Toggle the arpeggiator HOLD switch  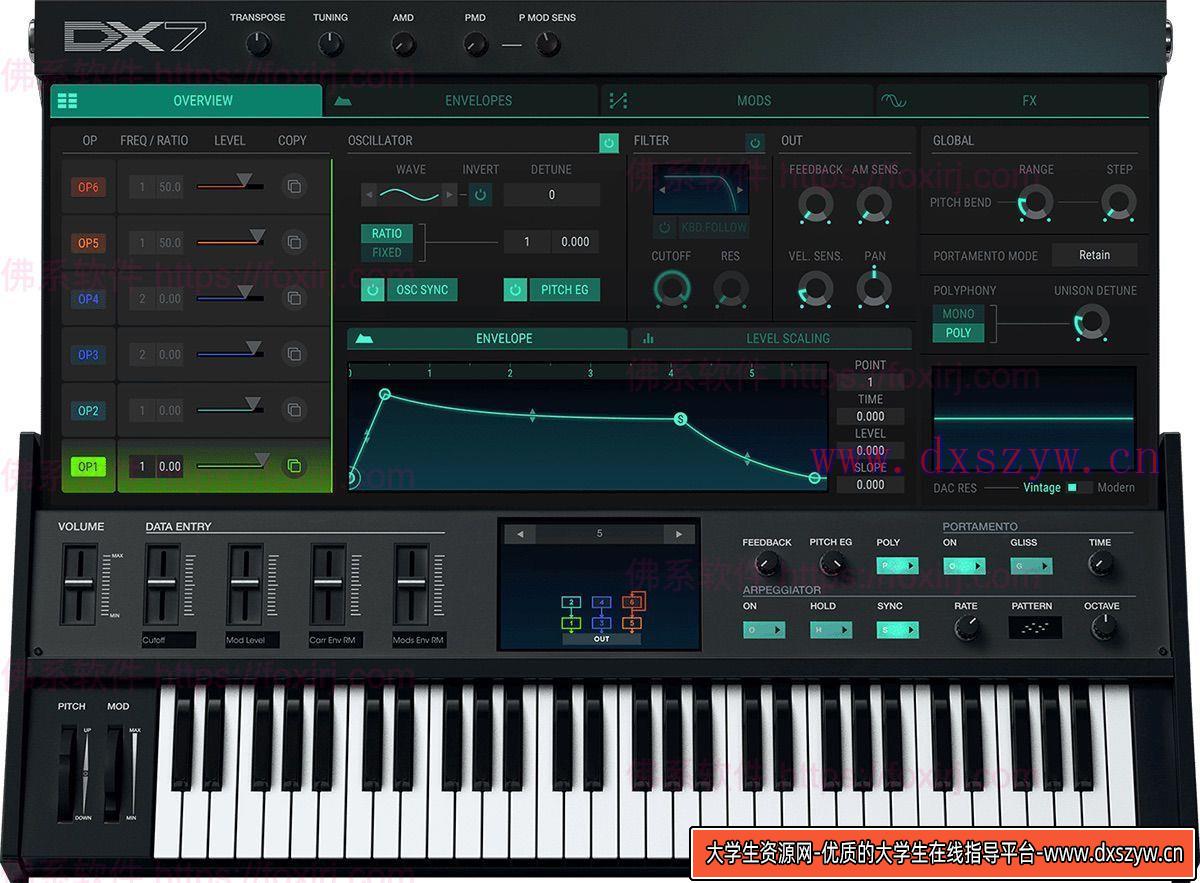click(x=831, y=630)
